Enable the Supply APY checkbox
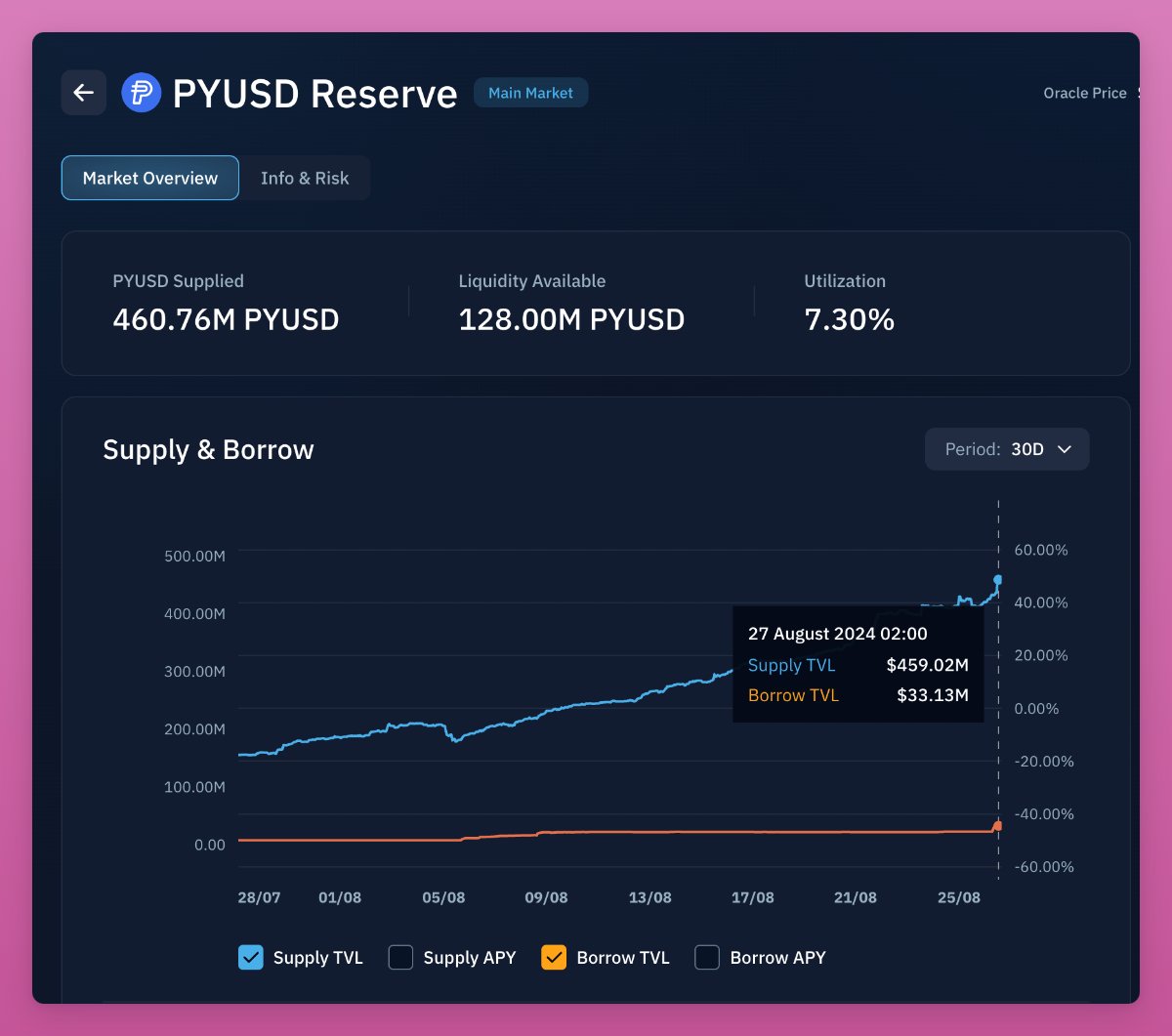The height and width of the screenshot is (1036, 1172). click(400, 957)
